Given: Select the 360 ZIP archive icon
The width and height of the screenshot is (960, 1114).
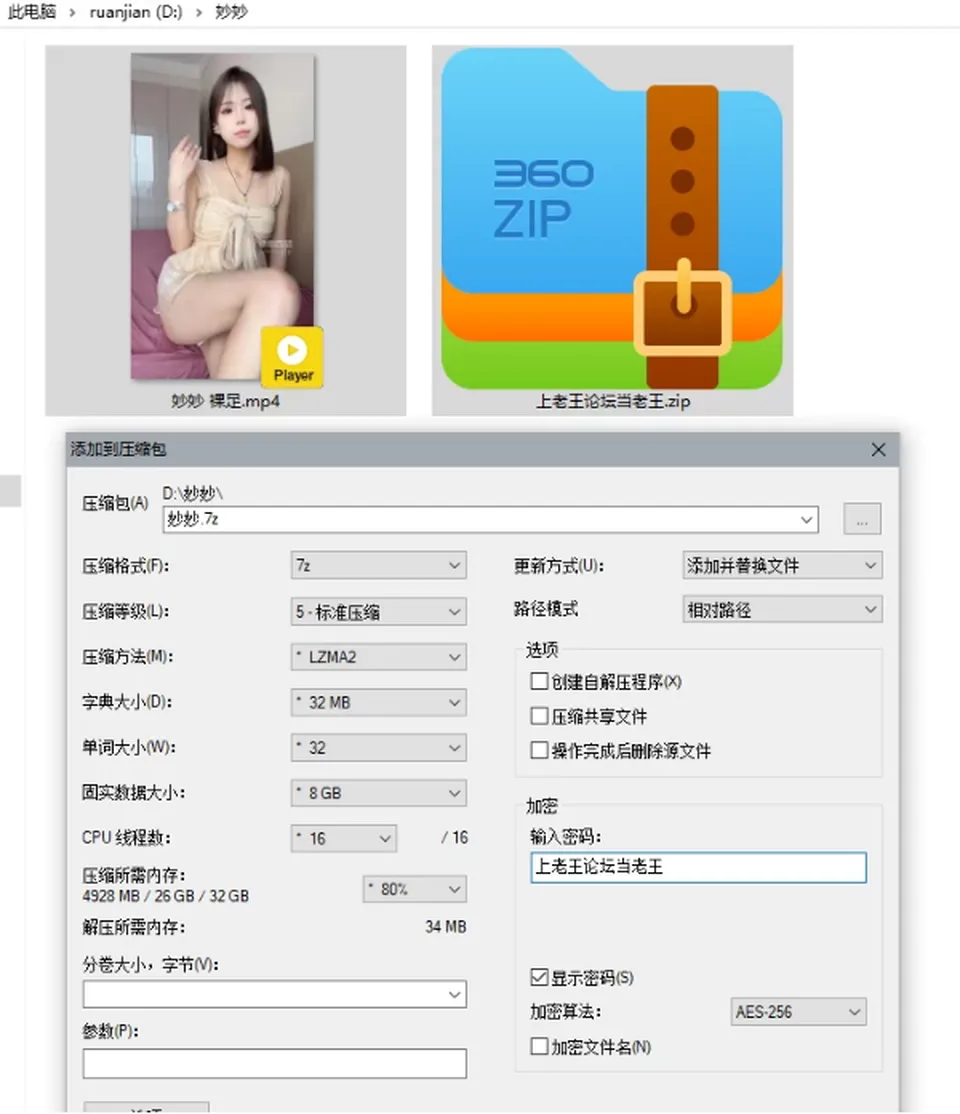Looking at the screenshot, I should (612, 219).
